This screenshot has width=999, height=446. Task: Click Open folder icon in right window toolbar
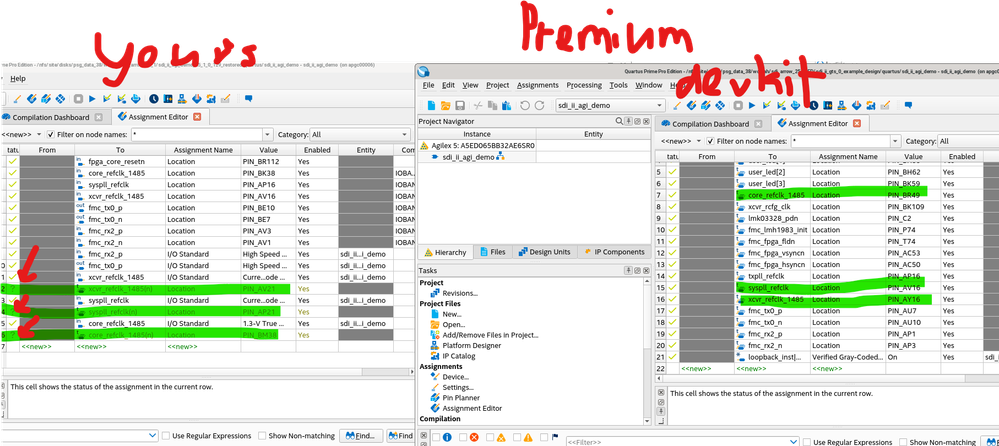tap(445, 105)
